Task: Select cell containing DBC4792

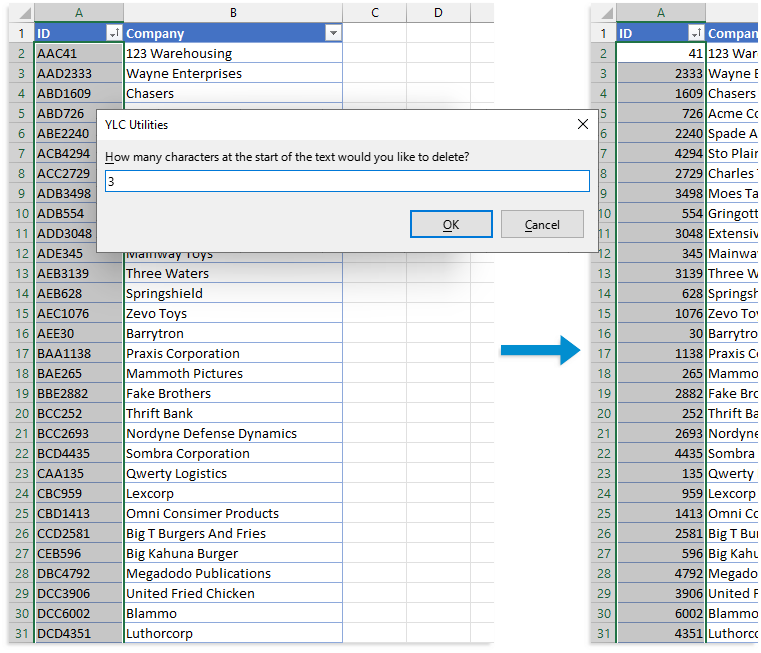Action: pyautogui.click(x=79, y=573)
